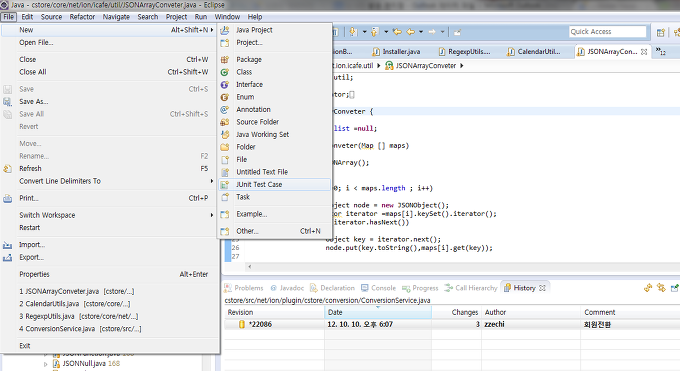
Task: Click the JUnit Test Case icon
Action: click(x=225, y=185)
